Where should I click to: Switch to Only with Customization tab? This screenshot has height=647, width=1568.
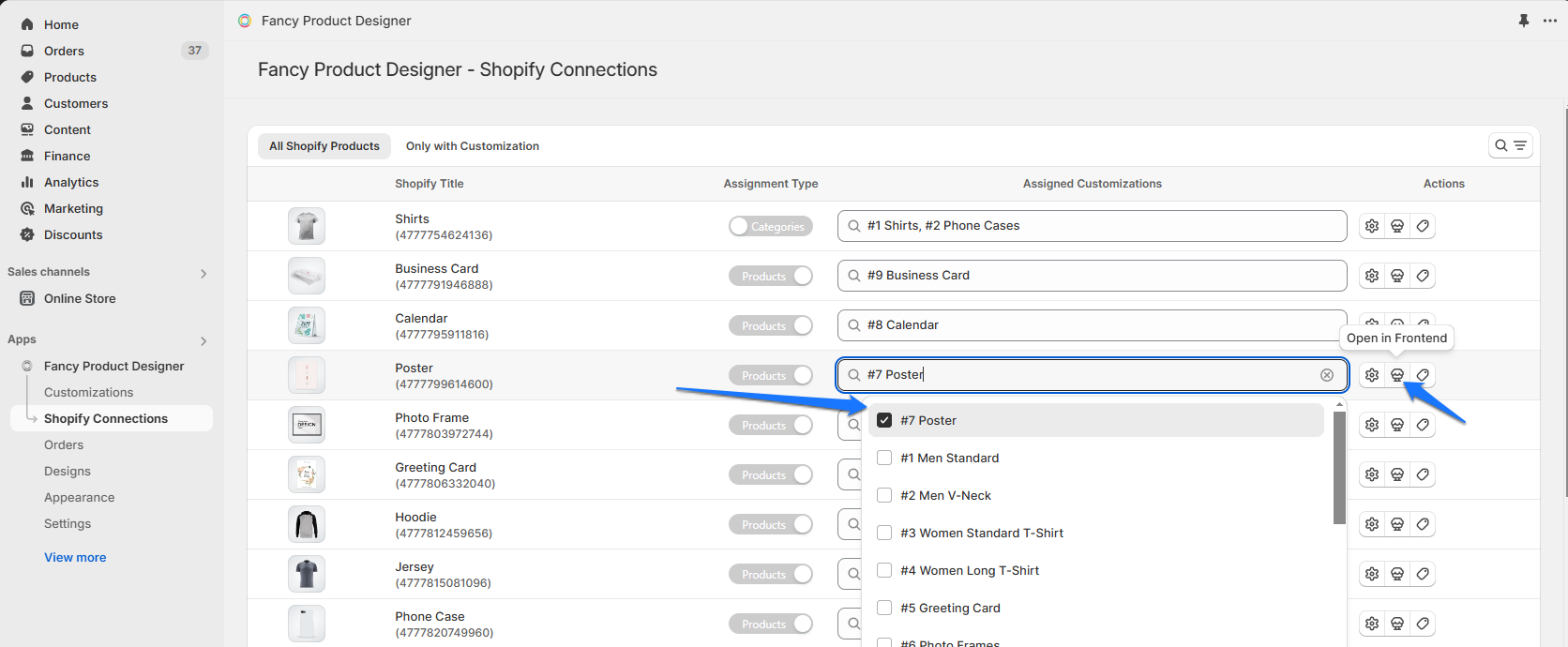[x=473, y=145]
